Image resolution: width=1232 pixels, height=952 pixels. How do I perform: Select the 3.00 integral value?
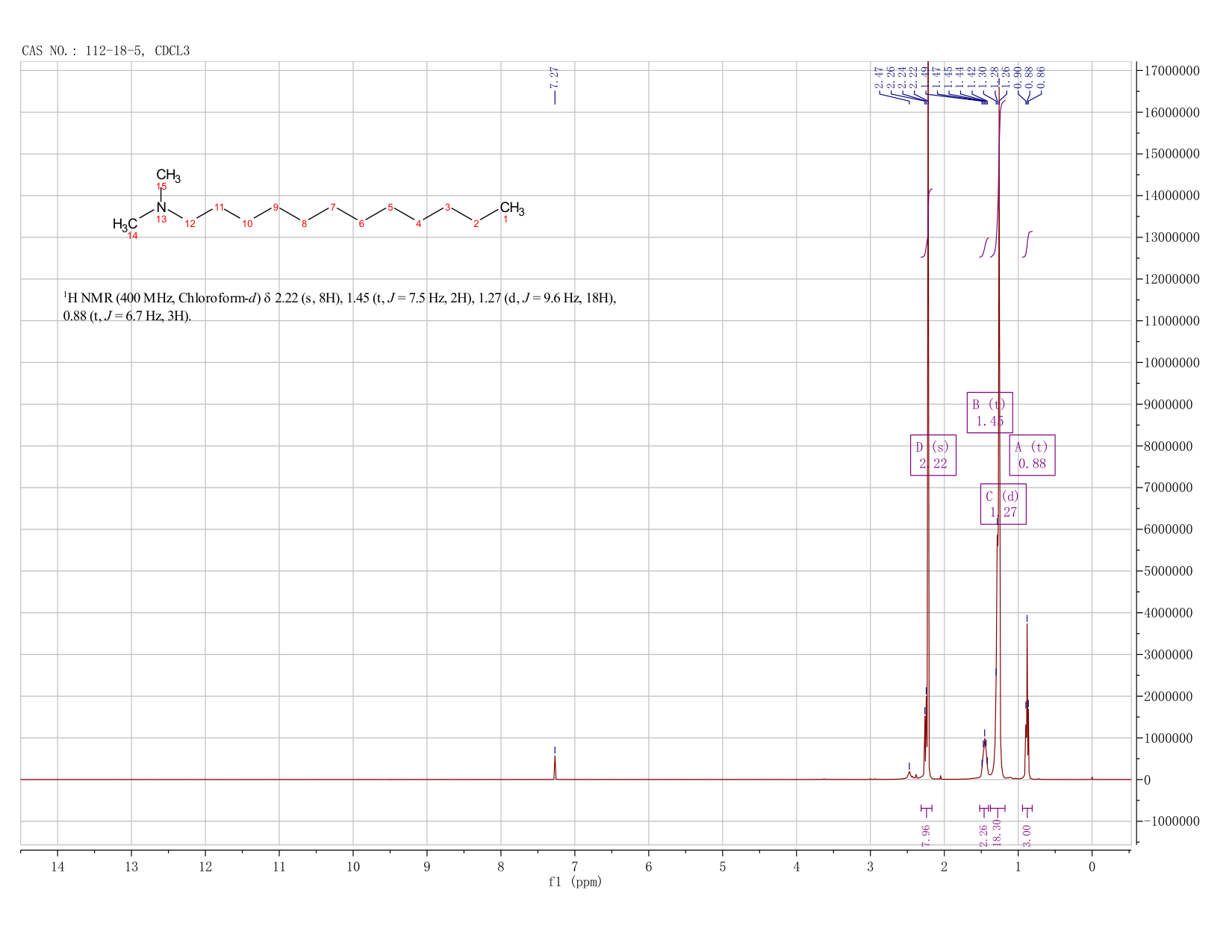pyautogui.click(x=1027, y=836)
